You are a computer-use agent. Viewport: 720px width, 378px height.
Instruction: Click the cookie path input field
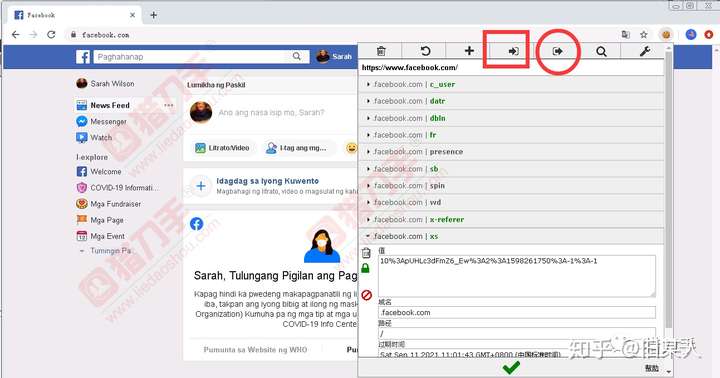tap(517, 333)
